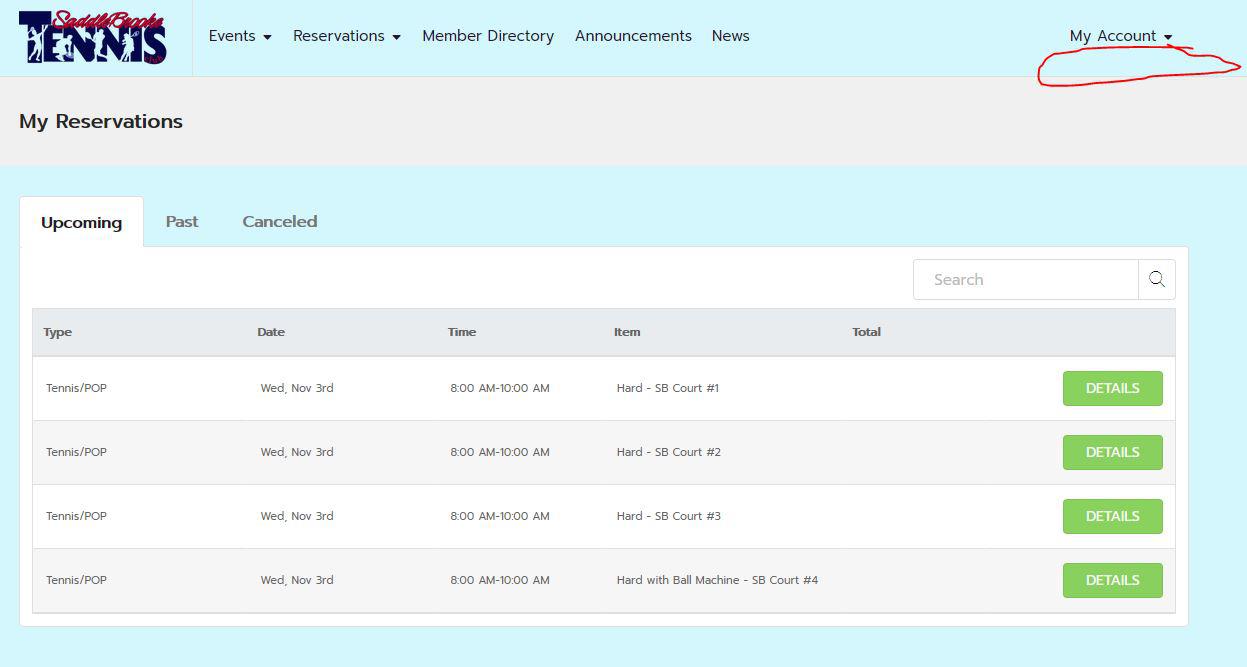
Task: Go to the Announcements page
Action: (x=633, y=36)
